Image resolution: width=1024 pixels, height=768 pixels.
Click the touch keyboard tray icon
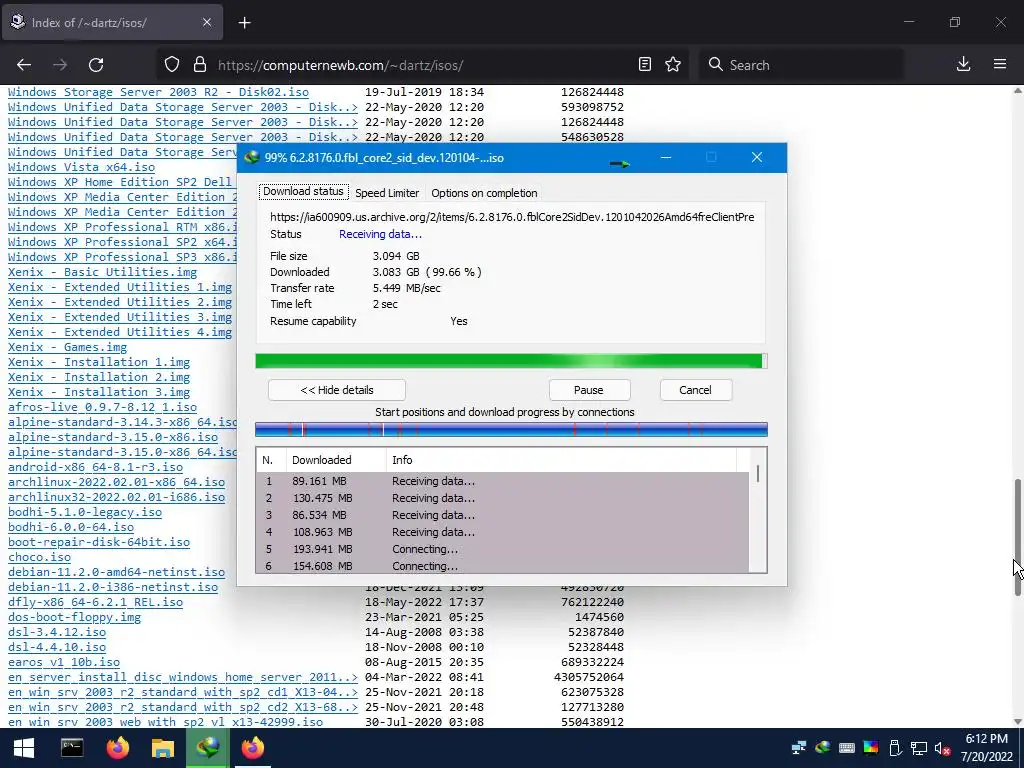(846, 748)
